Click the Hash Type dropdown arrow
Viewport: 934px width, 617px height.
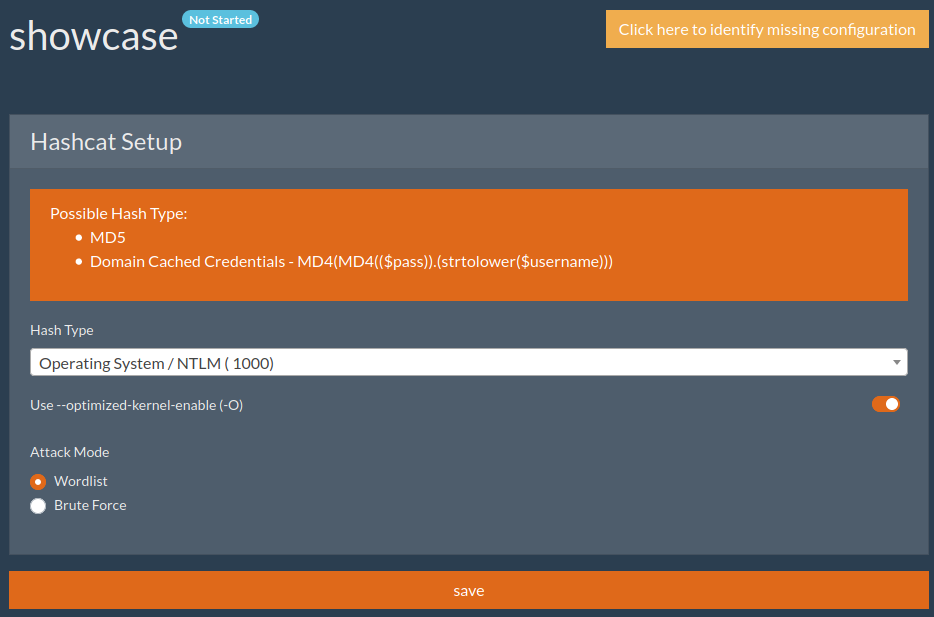pyautogui.click(x=896, y=362)
